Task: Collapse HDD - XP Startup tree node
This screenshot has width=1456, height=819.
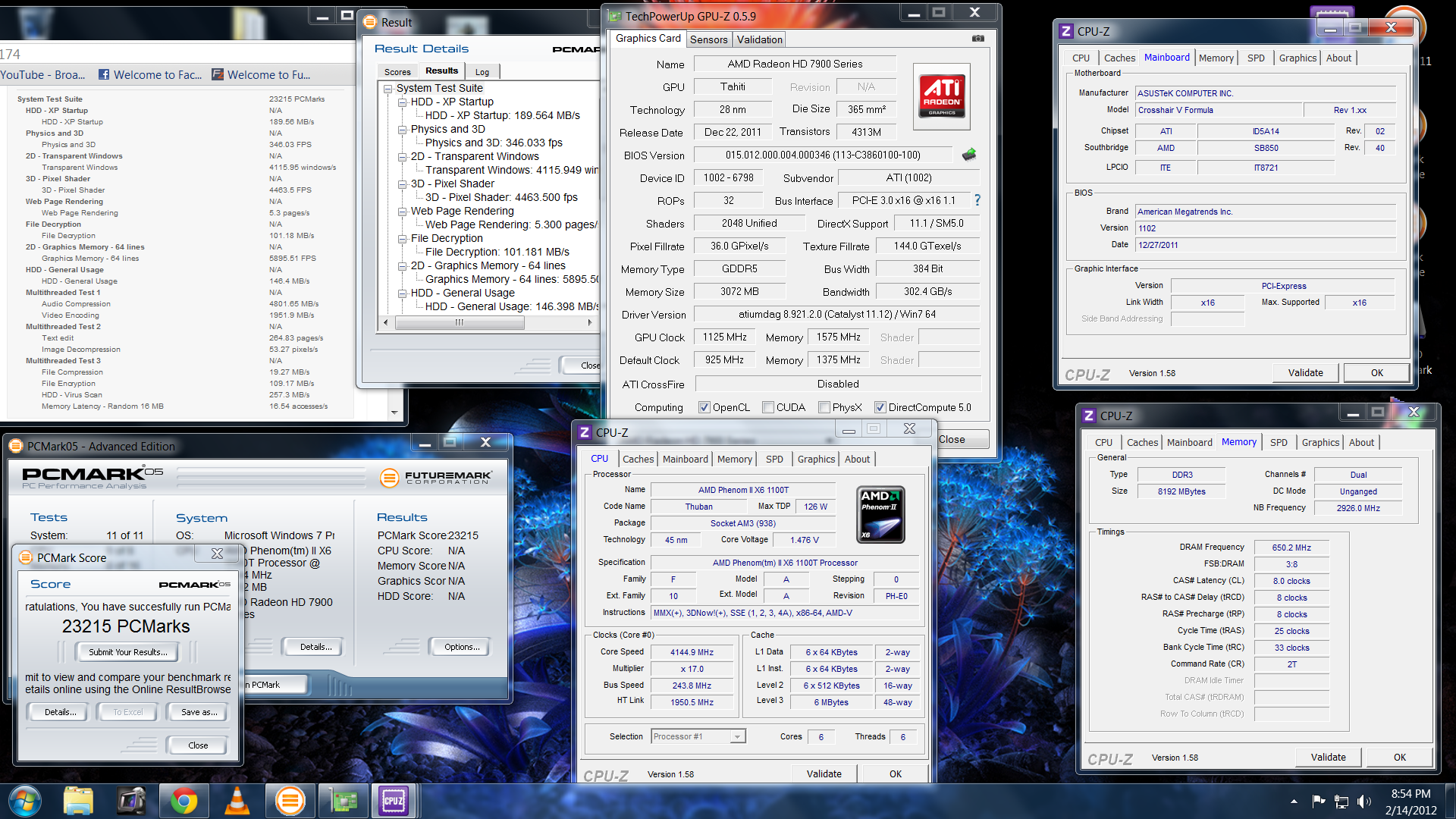Action: click(x=403, y=102)
